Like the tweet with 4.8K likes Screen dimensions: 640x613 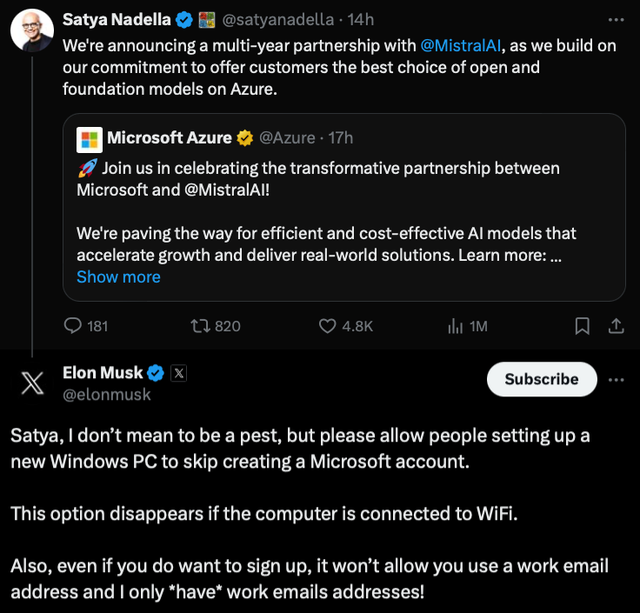(x=346, y=326)
